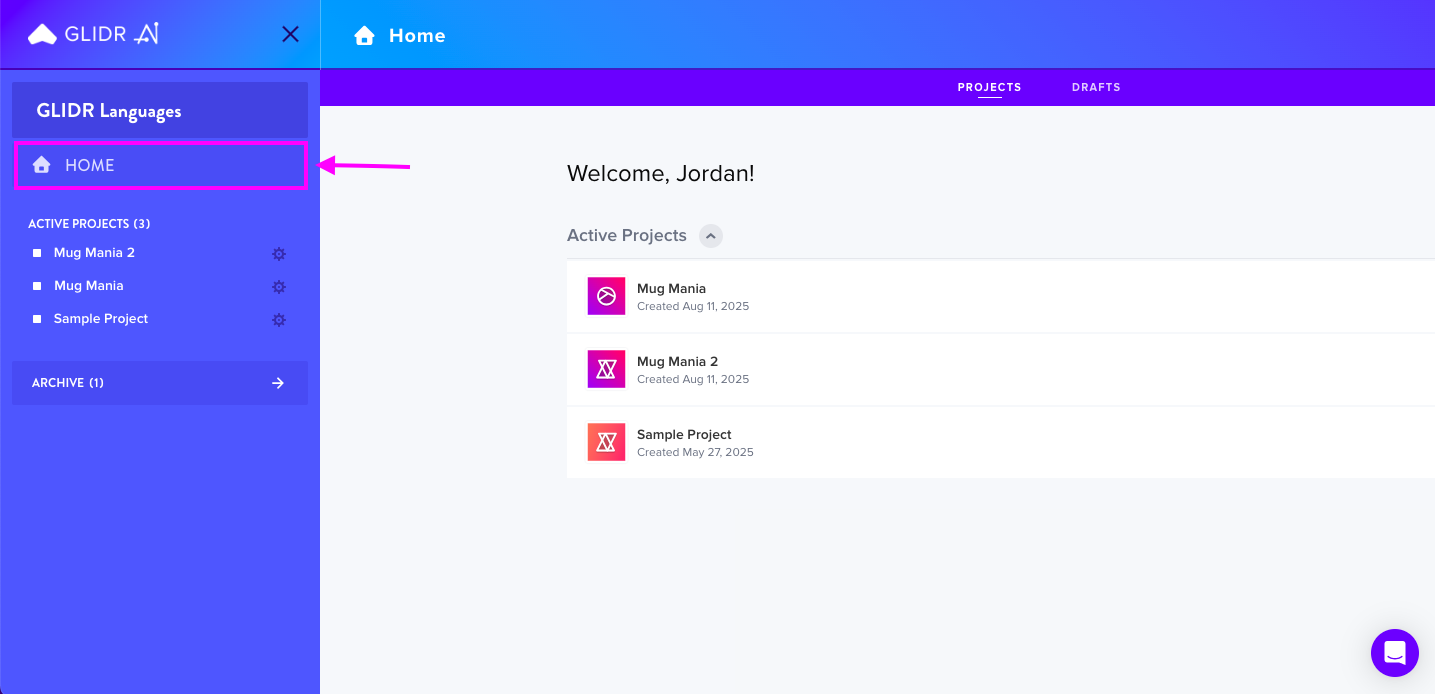Open the chat support bubble icon

coord(1395,653)
